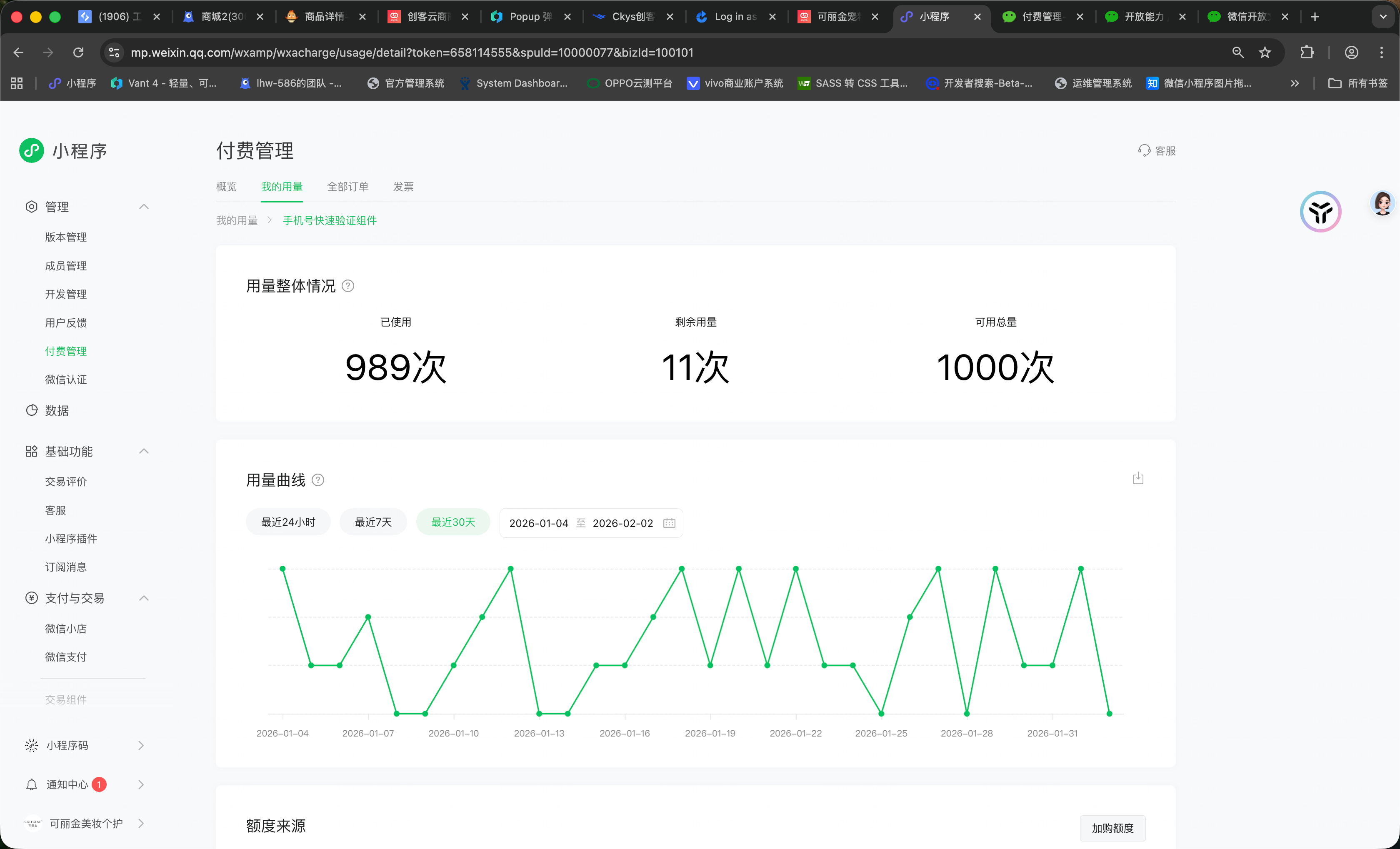Bookmark this page with the star icon
1400x849 pixels.
[x=1264, y=52]
